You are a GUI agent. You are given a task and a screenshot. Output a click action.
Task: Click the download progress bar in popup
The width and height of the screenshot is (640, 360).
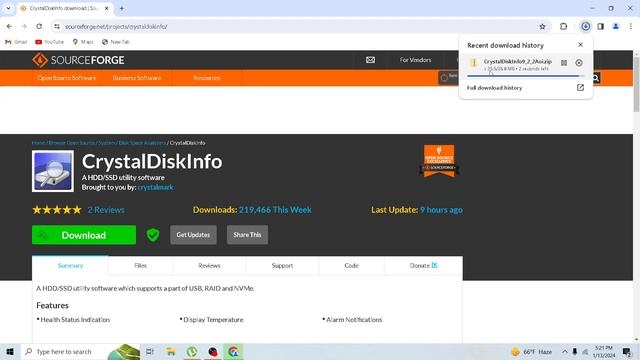(525, 76)
